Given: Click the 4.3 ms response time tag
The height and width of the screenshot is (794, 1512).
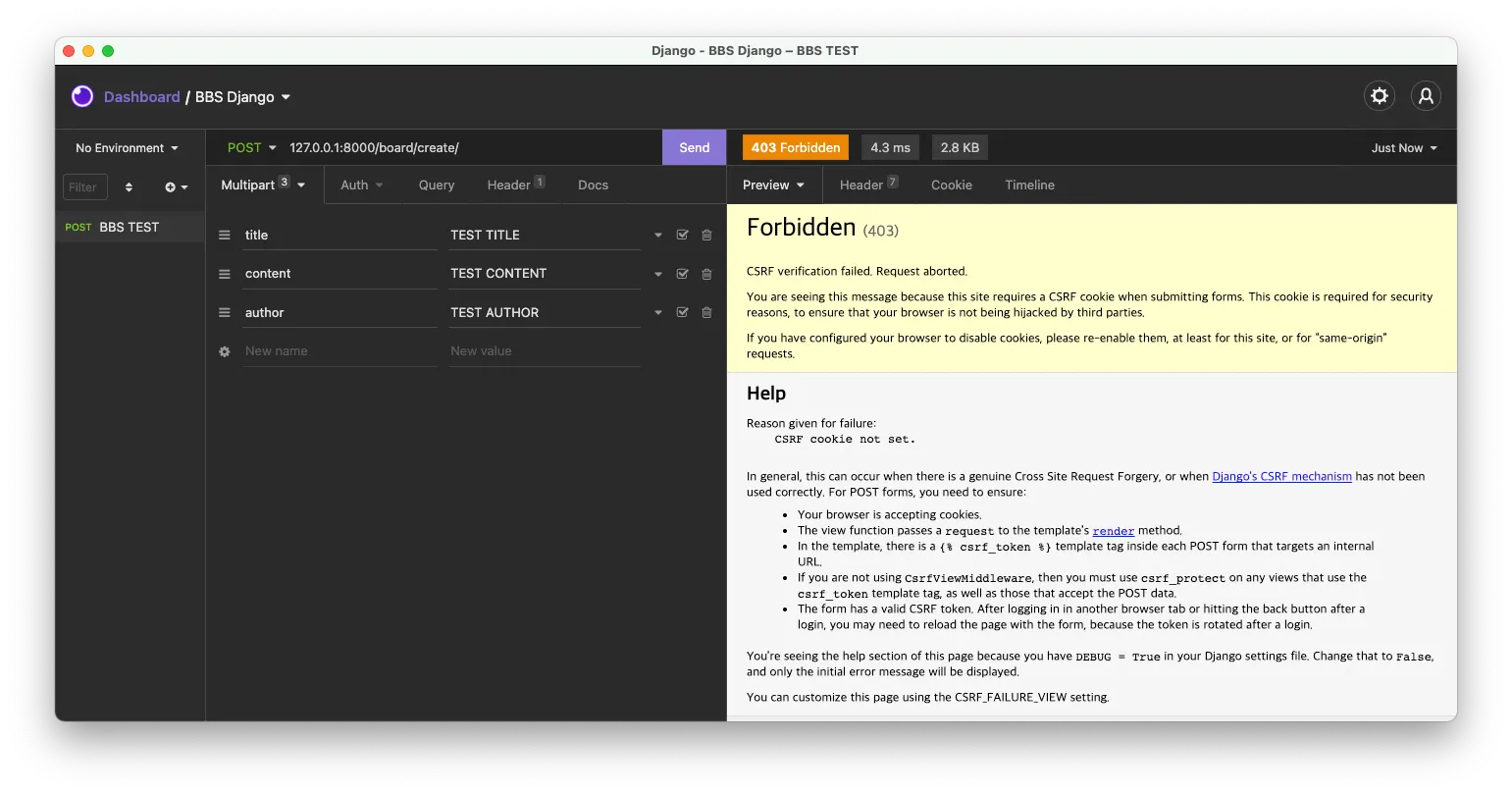Looking at the screenshot, I should point(891,148).
